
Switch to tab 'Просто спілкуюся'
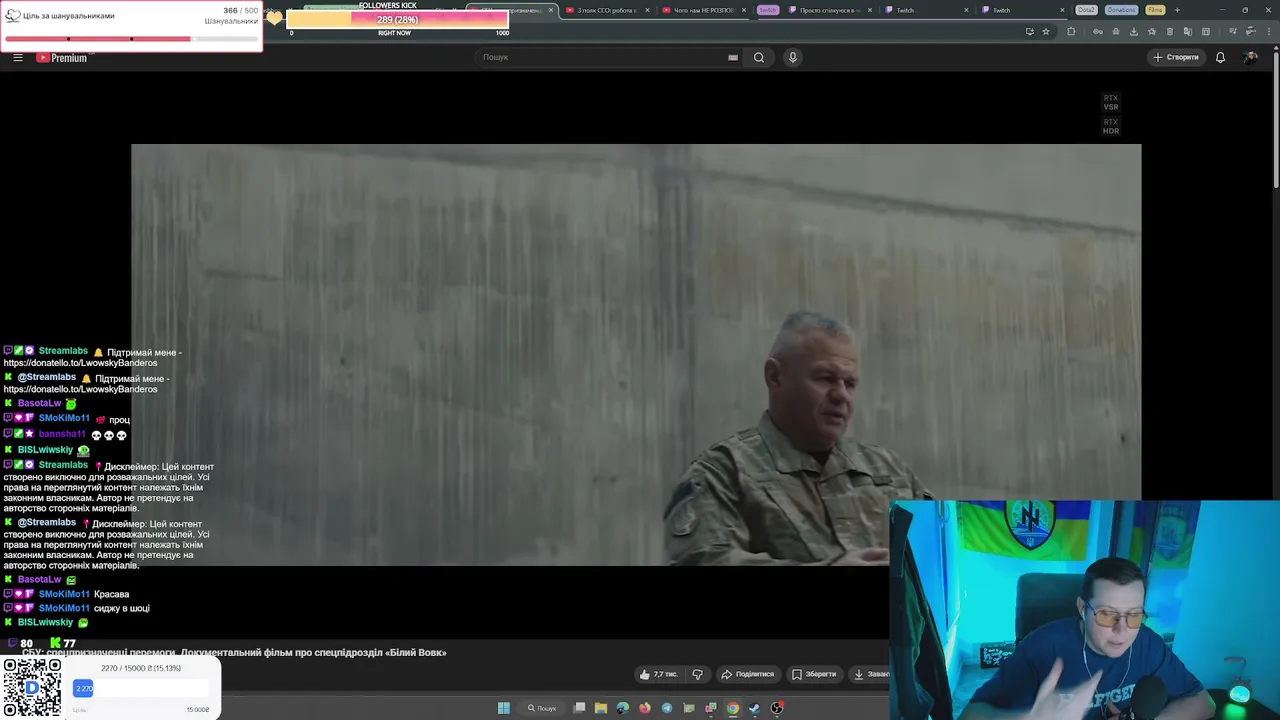click(x=828, y=10)
